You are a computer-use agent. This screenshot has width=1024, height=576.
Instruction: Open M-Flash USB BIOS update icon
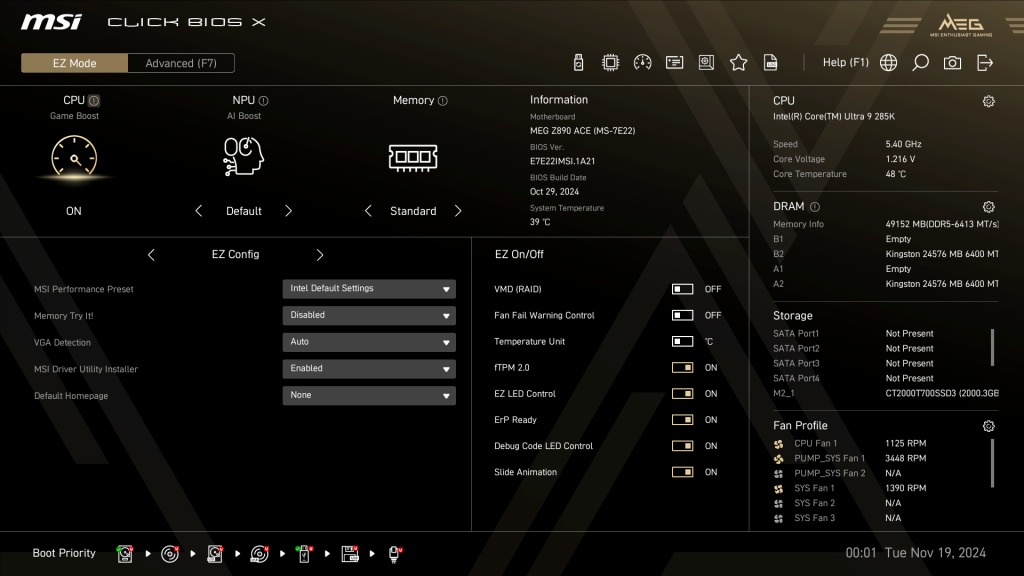[x=578, y=63]
